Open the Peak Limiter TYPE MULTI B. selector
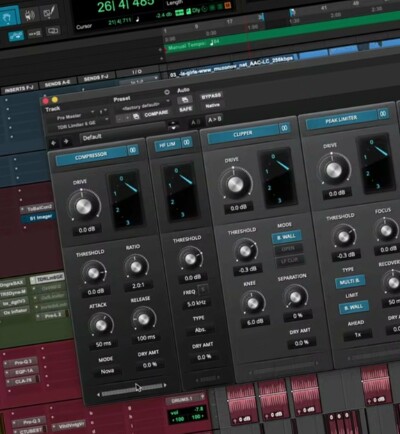This screenshot has width=400, height=434. (x=350, y=282)
